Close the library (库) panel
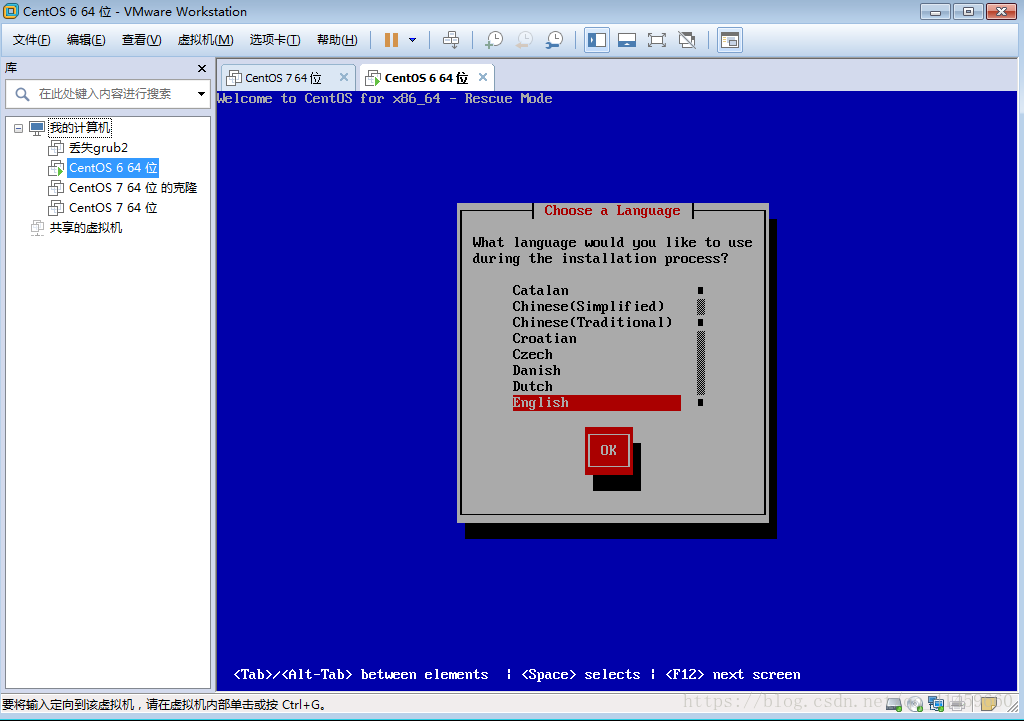Image resolution: width=1024 pixels, height=721 pixels. 202,68
